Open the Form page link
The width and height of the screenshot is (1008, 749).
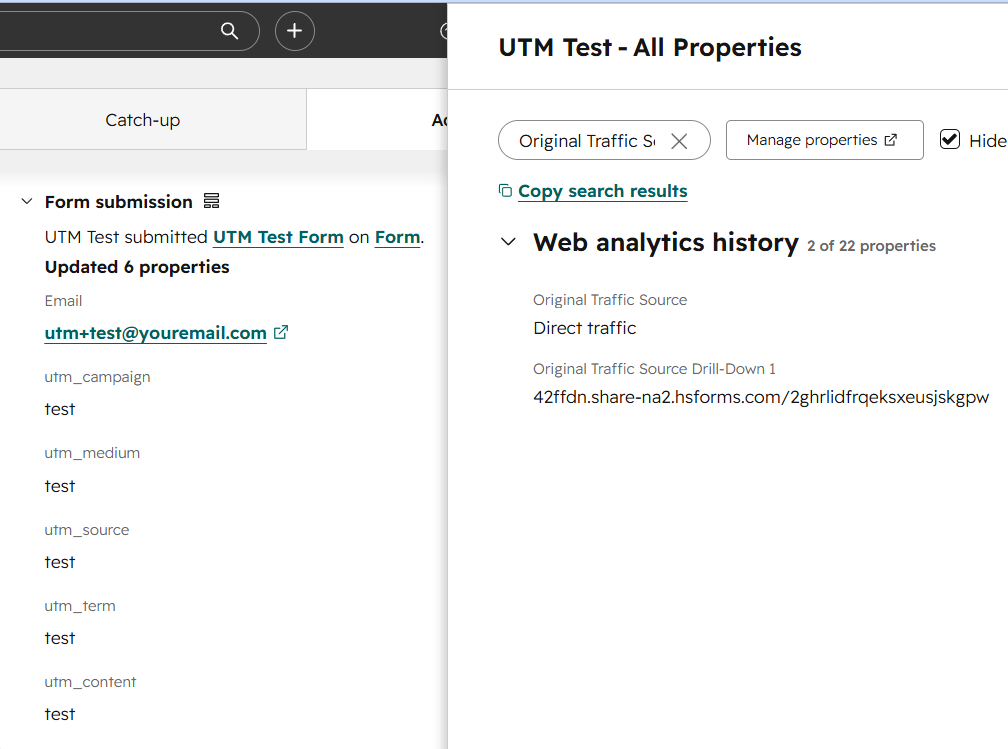pyautogui.click(x=397, y=237)
